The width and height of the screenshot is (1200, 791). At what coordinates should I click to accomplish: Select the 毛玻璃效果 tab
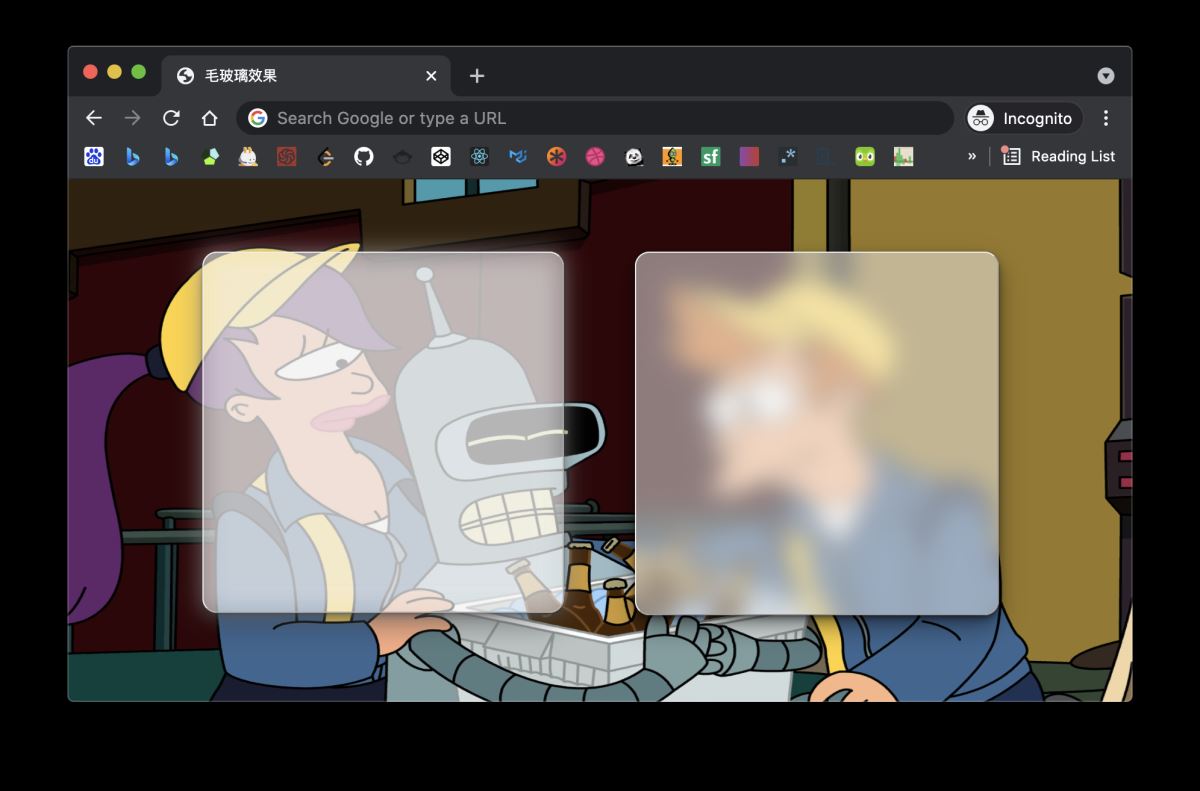coord(300,76)
